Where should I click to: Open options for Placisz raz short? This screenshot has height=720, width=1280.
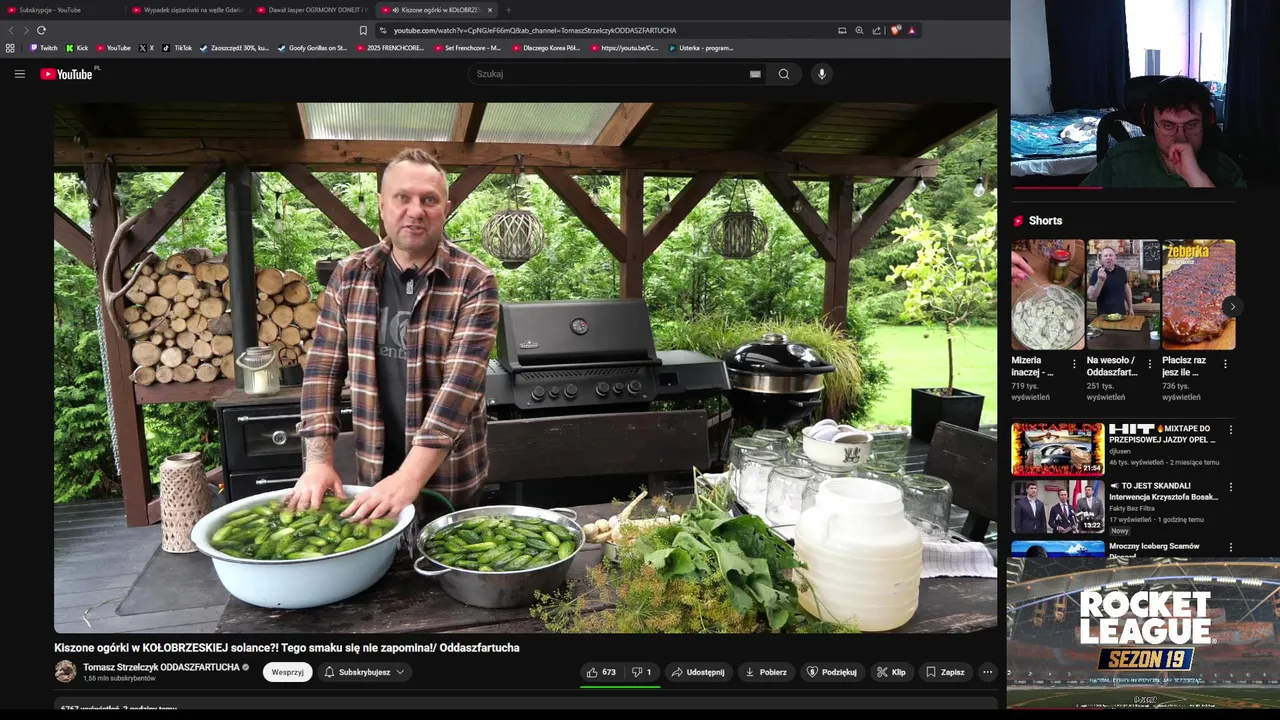(x=1225, y=364)
